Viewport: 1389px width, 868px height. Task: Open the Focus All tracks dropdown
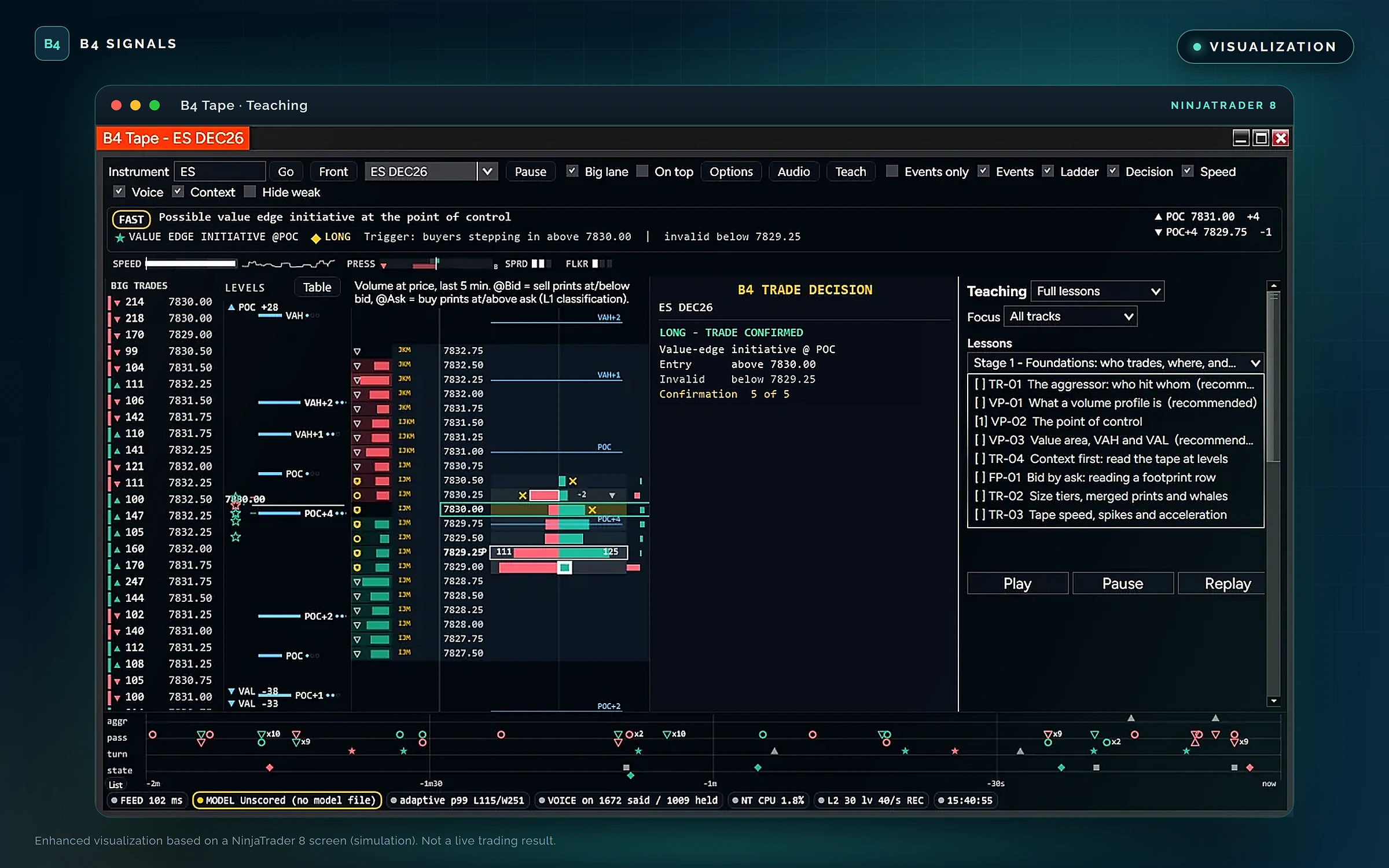pos(1071,317)
